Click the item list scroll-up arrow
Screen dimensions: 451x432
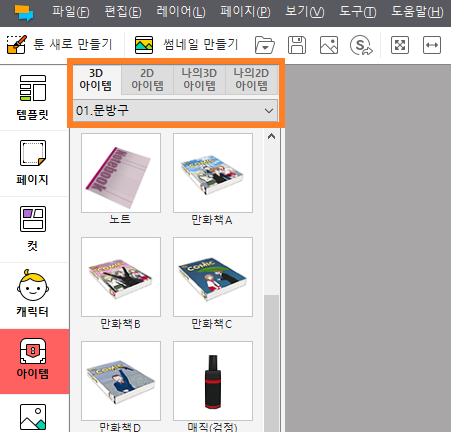272,136
